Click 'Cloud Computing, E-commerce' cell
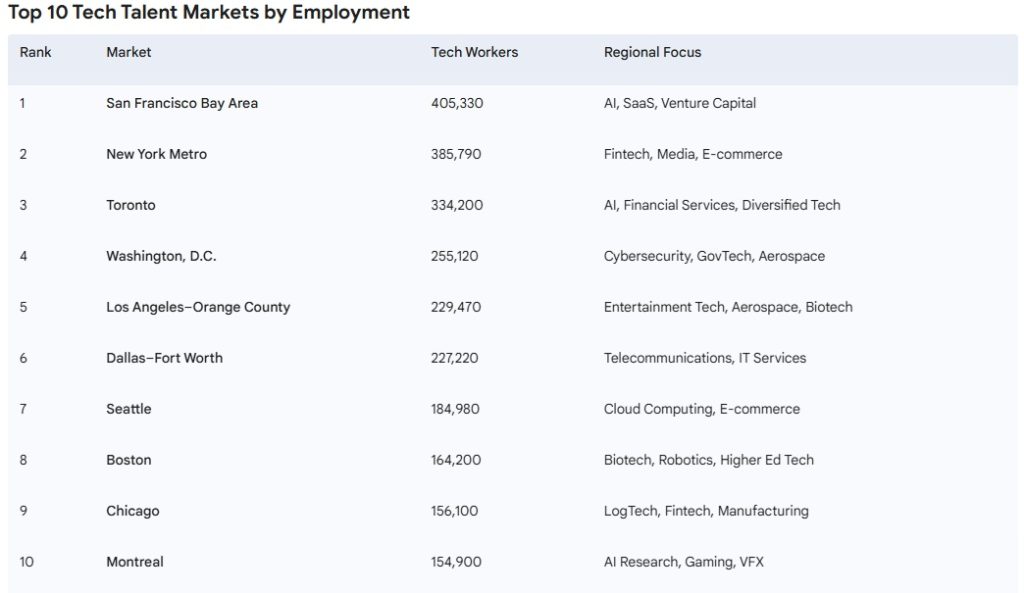Image resolution: width=1024 pixels, height=593 pixels. click(702, 409)
